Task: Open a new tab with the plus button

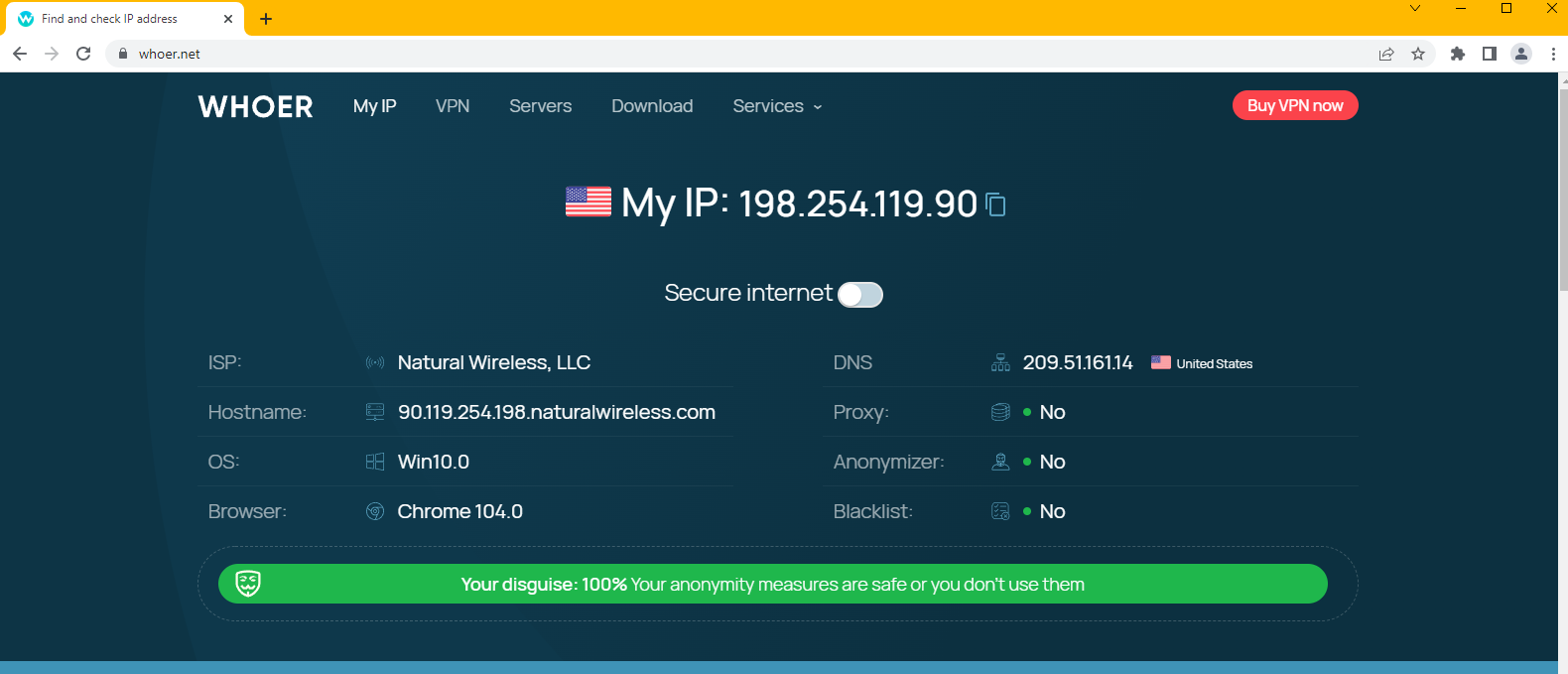Action: [266, 19]
